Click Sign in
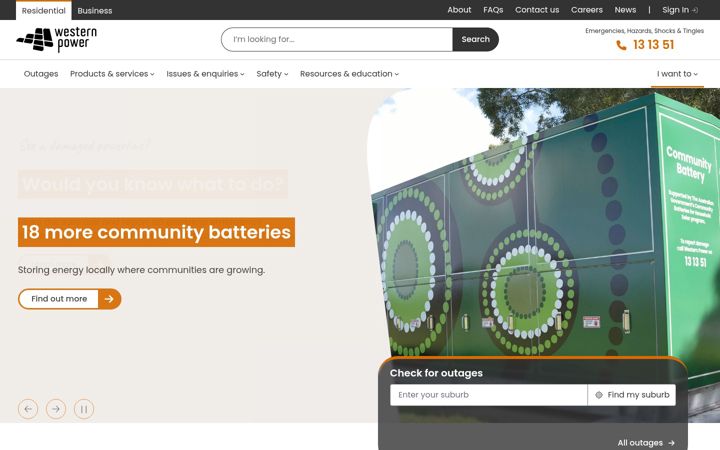 (680, 10)
